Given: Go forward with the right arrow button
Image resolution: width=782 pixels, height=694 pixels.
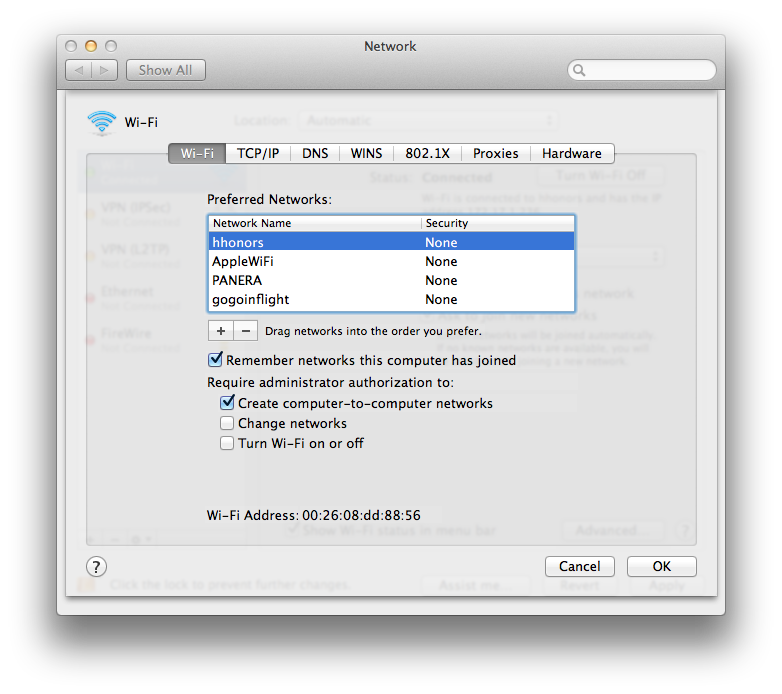Looking at the screenshot, I should 104,70.
